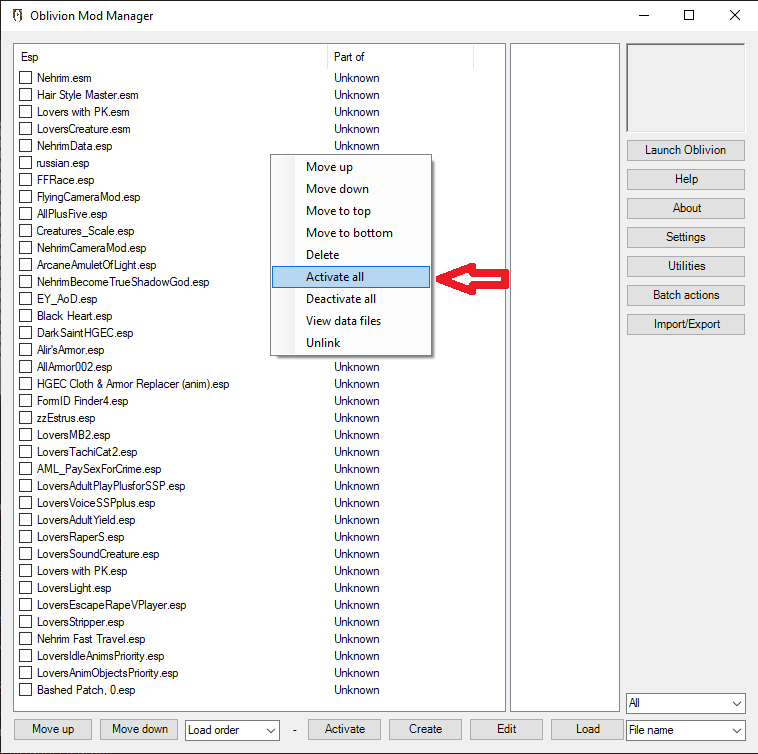Select the LoversMB2.esp list entry
Screen dimensions: 758x754
73,435
